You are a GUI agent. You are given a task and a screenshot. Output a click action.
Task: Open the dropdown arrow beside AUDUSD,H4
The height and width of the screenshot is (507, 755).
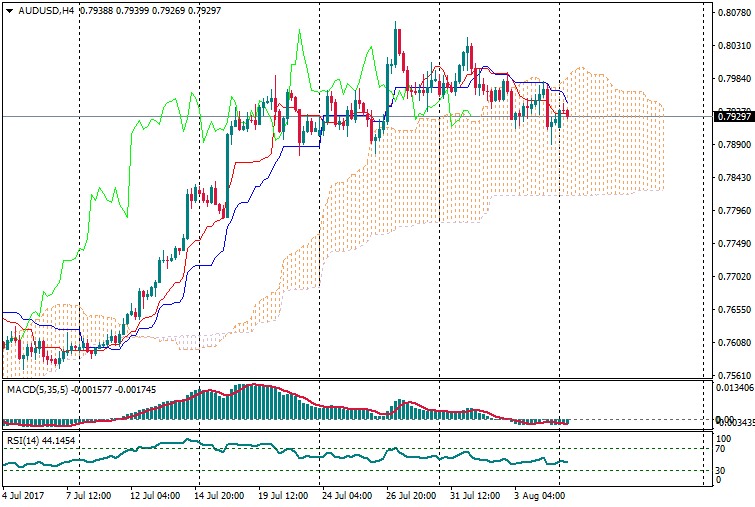(8, 11)
